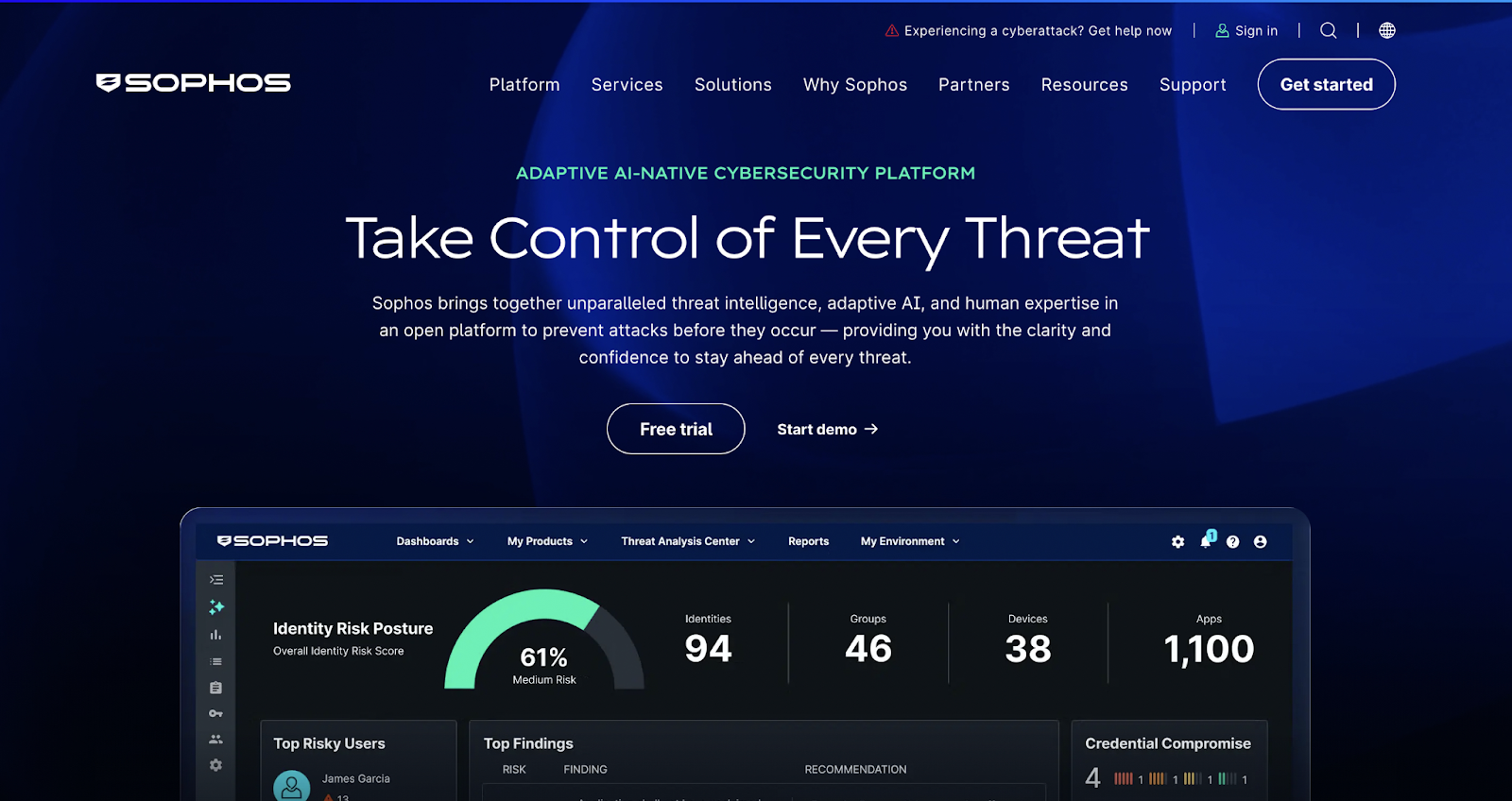Click the Top Risky Users heading
The width and height of the screenshot is (1512, 801).
pyautogui.click(x=329, y=743)
